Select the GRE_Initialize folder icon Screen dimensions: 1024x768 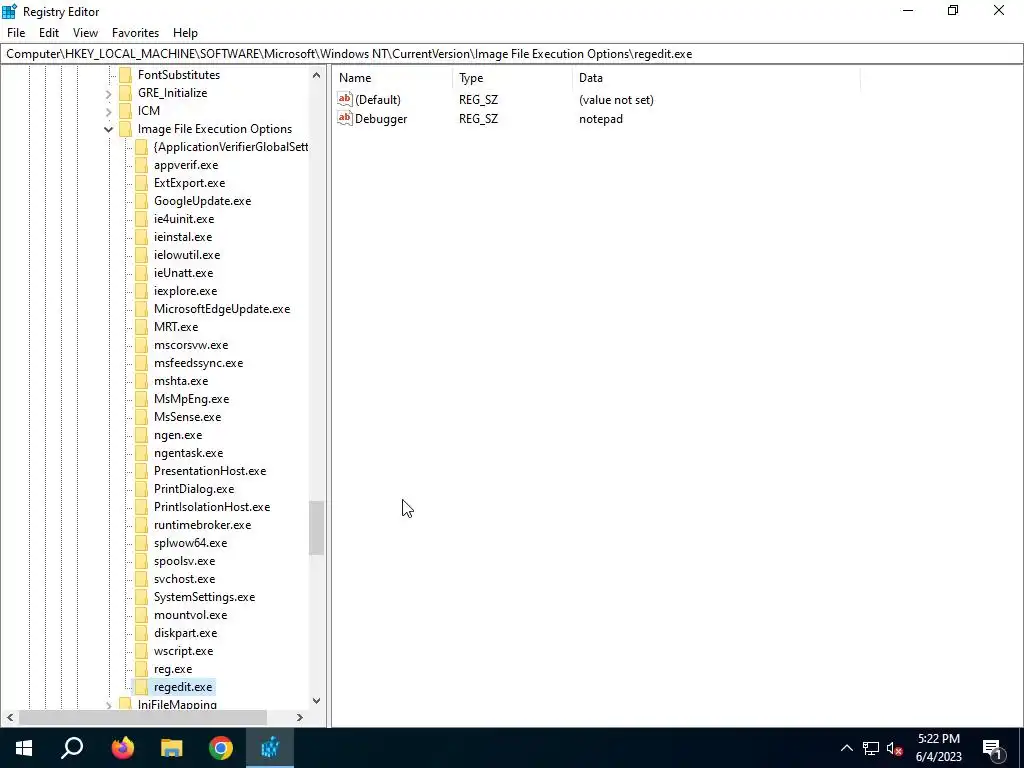point(125,93)
